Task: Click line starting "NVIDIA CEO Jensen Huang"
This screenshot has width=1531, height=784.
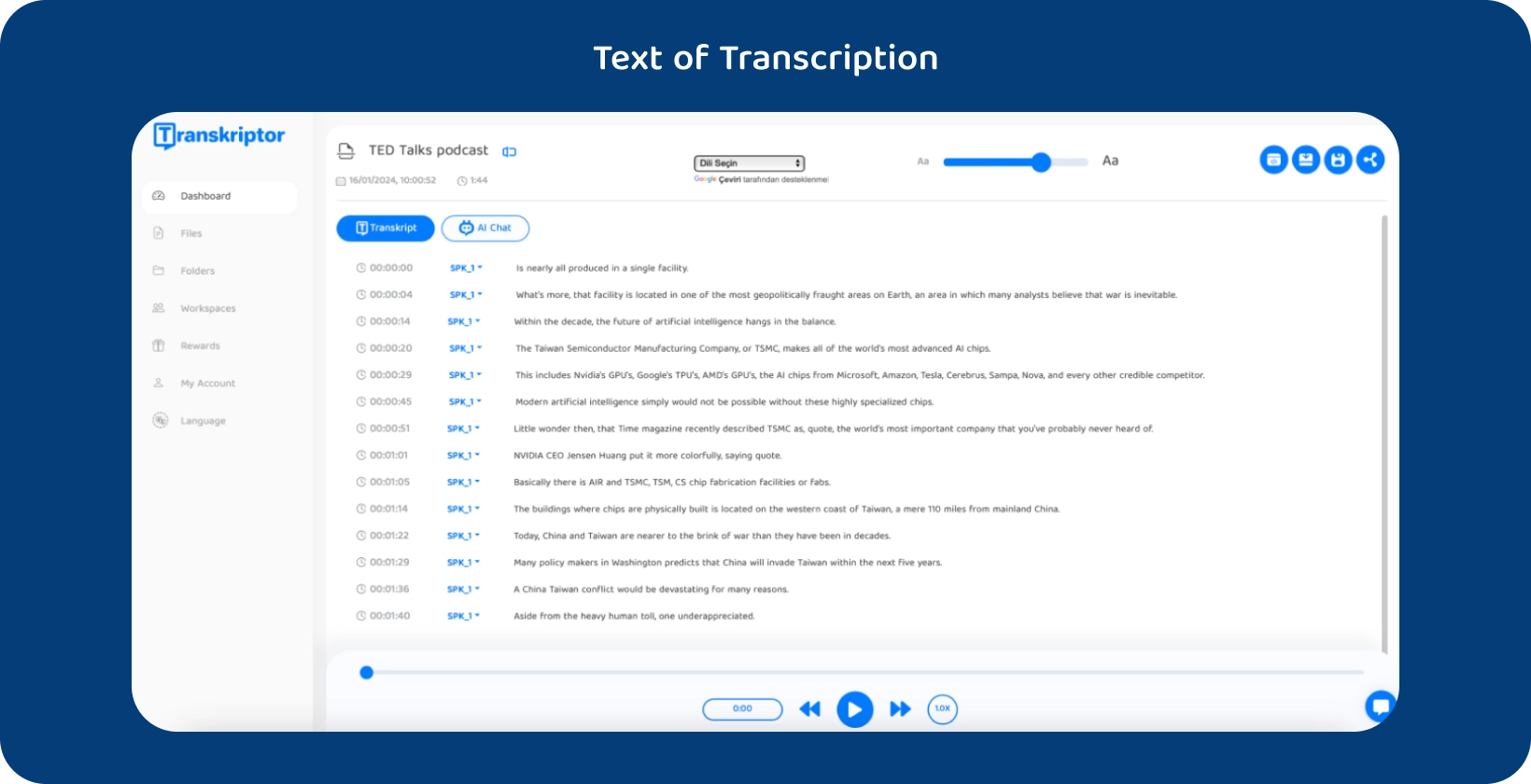Action: (x=648, y=455)
